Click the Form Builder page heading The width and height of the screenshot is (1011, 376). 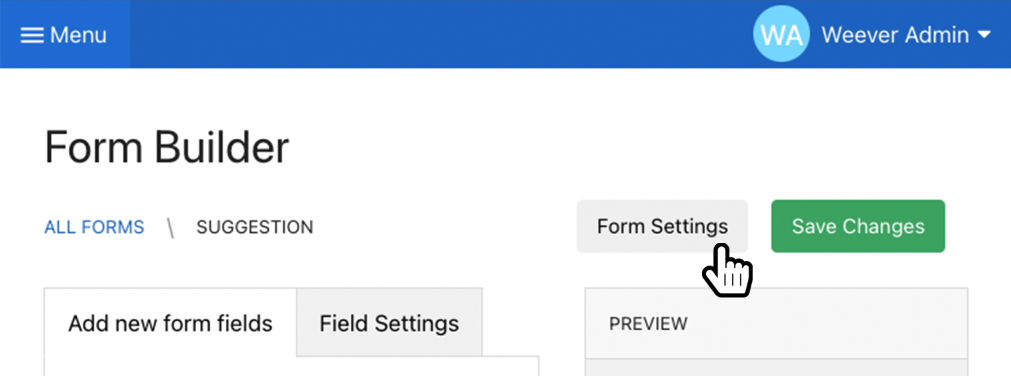point(166,148)
